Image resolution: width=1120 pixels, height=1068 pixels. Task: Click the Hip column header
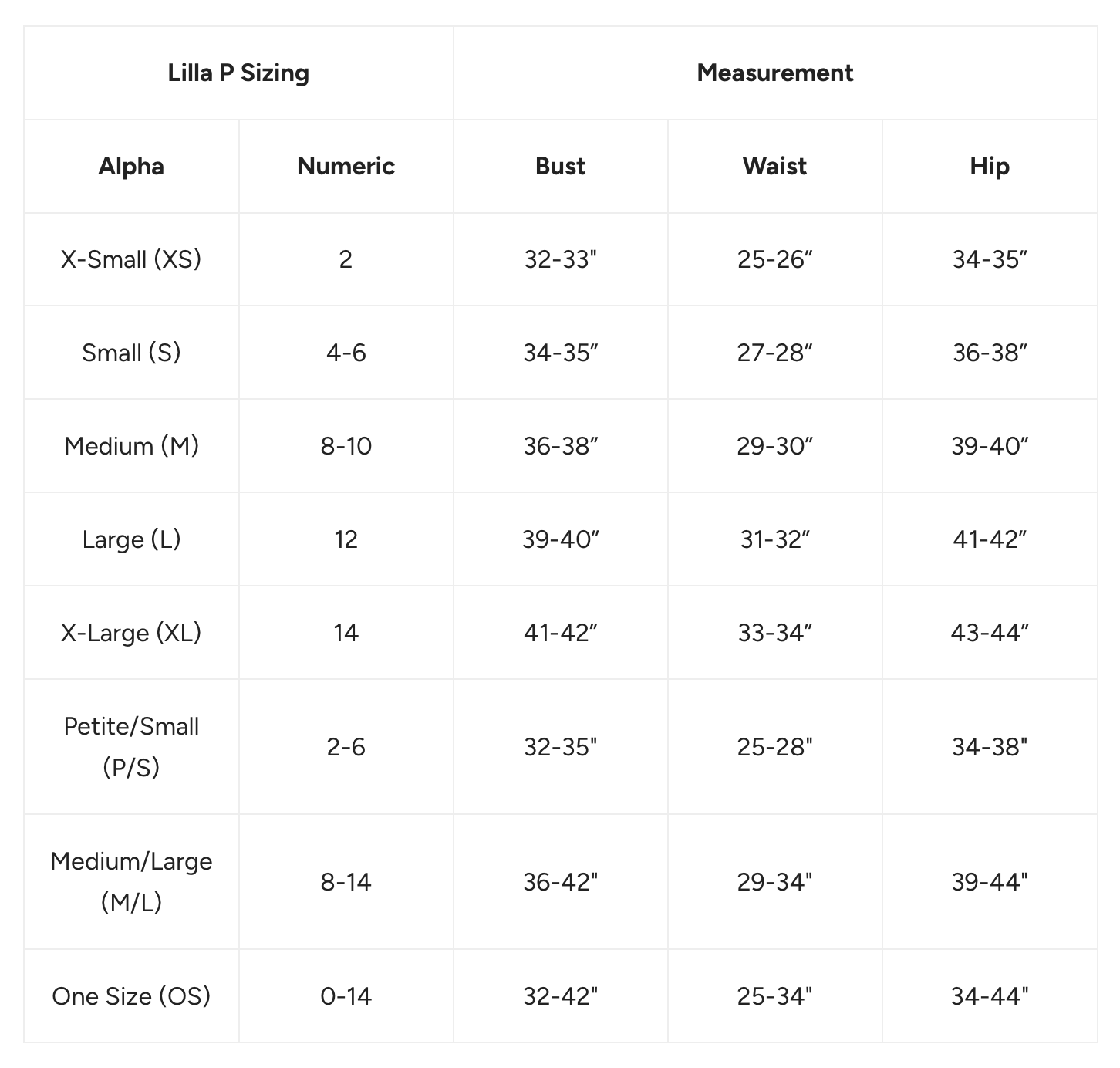[x=989, y=167]
